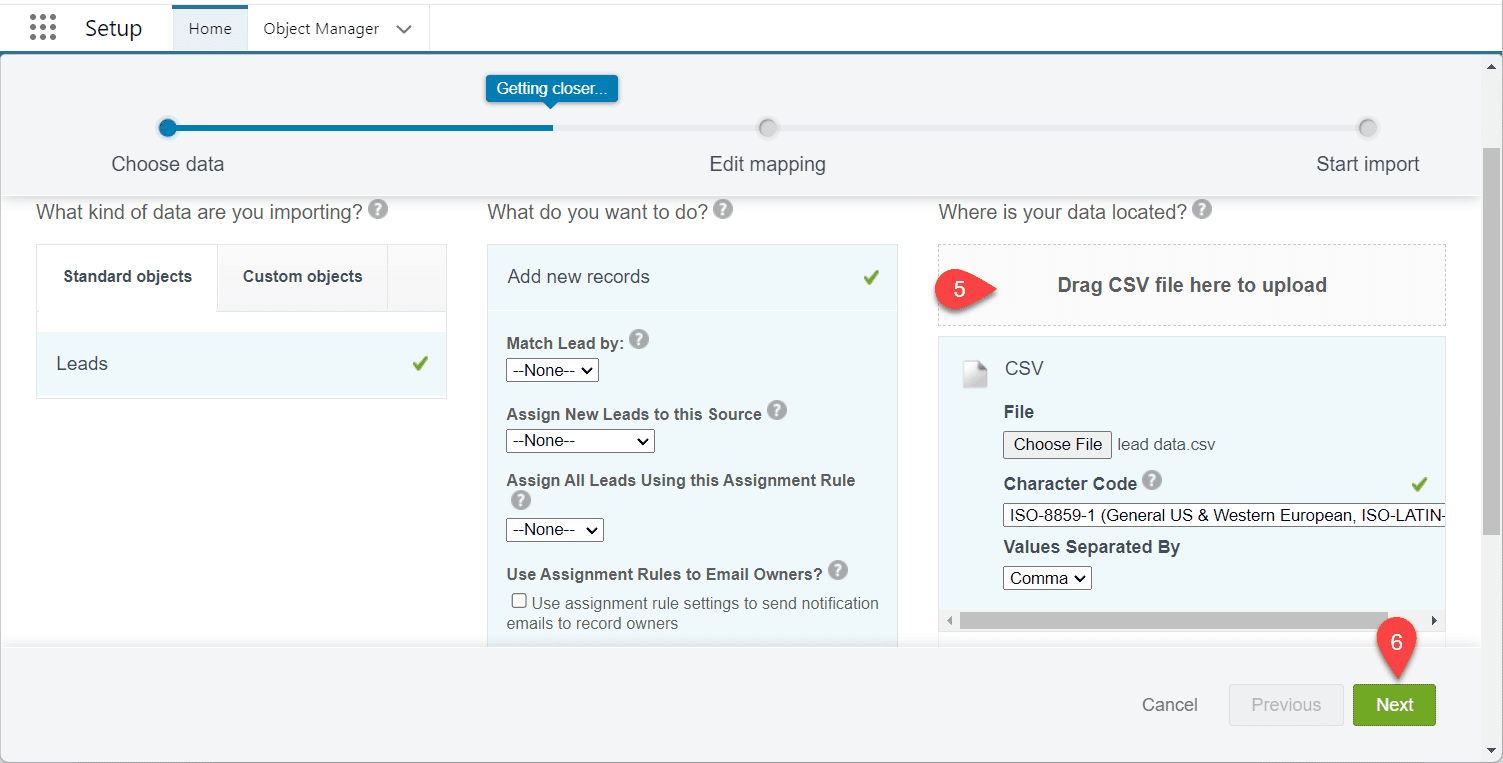This screenshot has width=1503, height=763.
Task: Enable assignment rule notification emails checkbox
Action: (519, 600)
